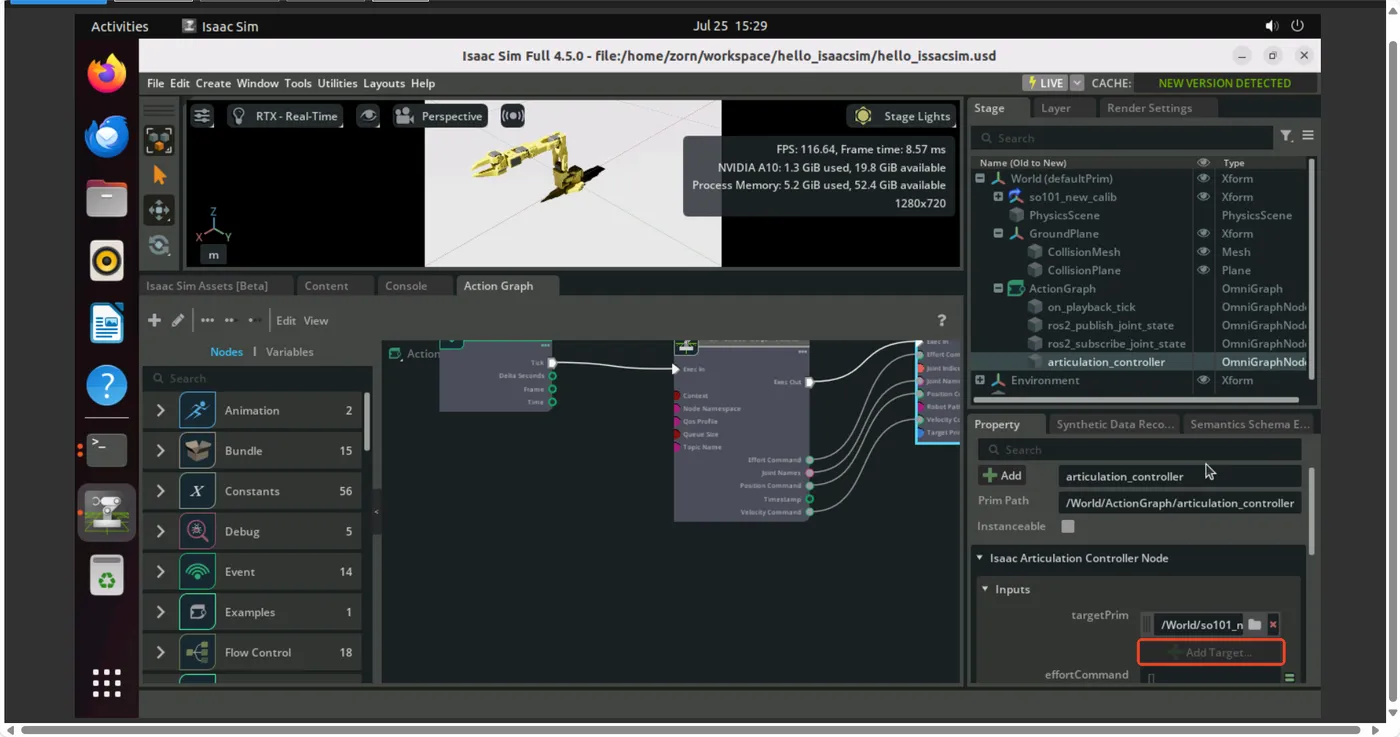Click NEW VERSION DETECTED notice

pyautogui.click(x=1224, y=83)
